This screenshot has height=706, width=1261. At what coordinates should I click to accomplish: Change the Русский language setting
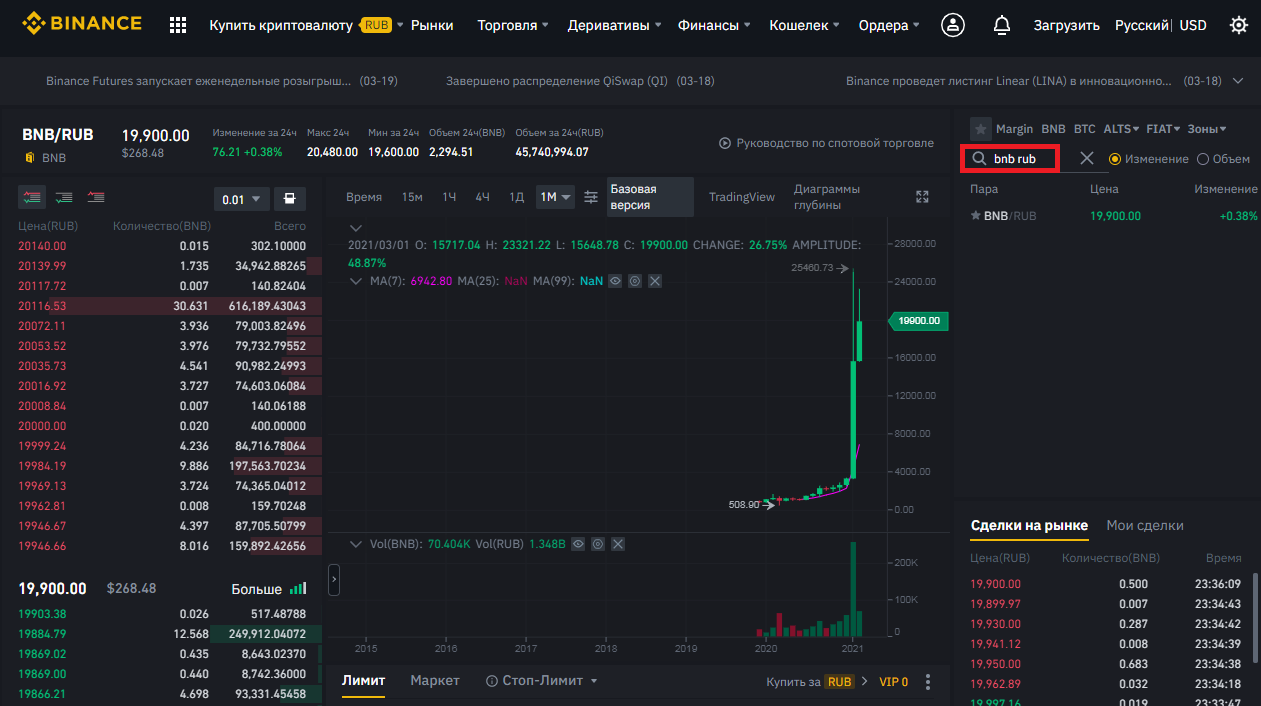(x=1142, y=25)
